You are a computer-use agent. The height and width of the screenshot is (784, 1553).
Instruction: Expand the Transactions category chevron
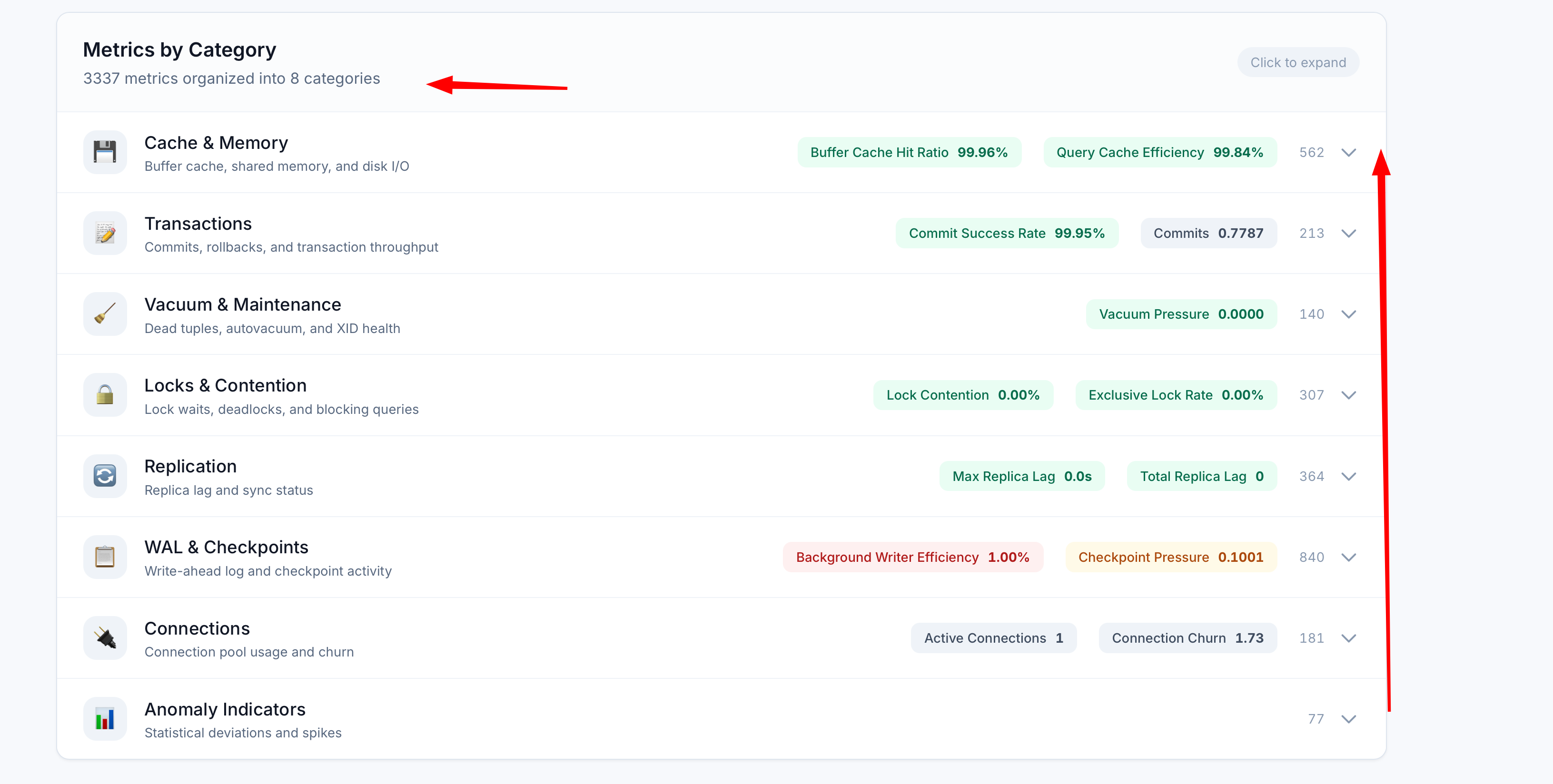(x=1349, y=233)
